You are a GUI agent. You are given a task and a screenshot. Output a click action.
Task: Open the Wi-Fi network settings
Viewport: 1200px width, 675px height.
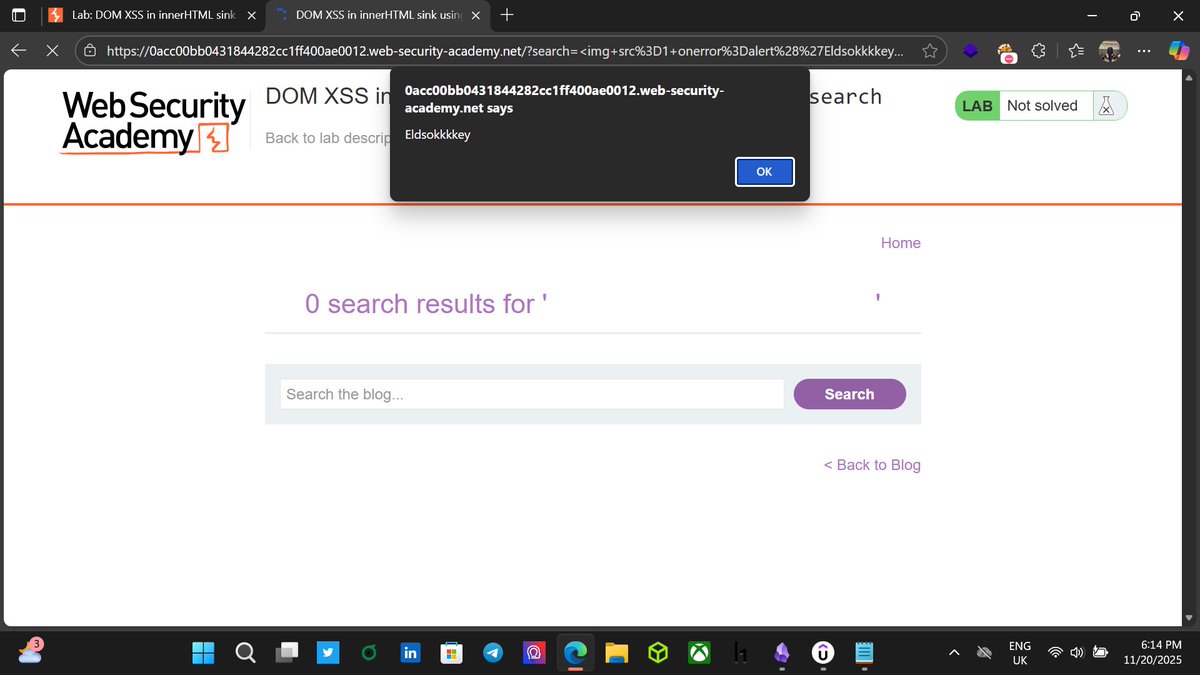point(1055,653)
